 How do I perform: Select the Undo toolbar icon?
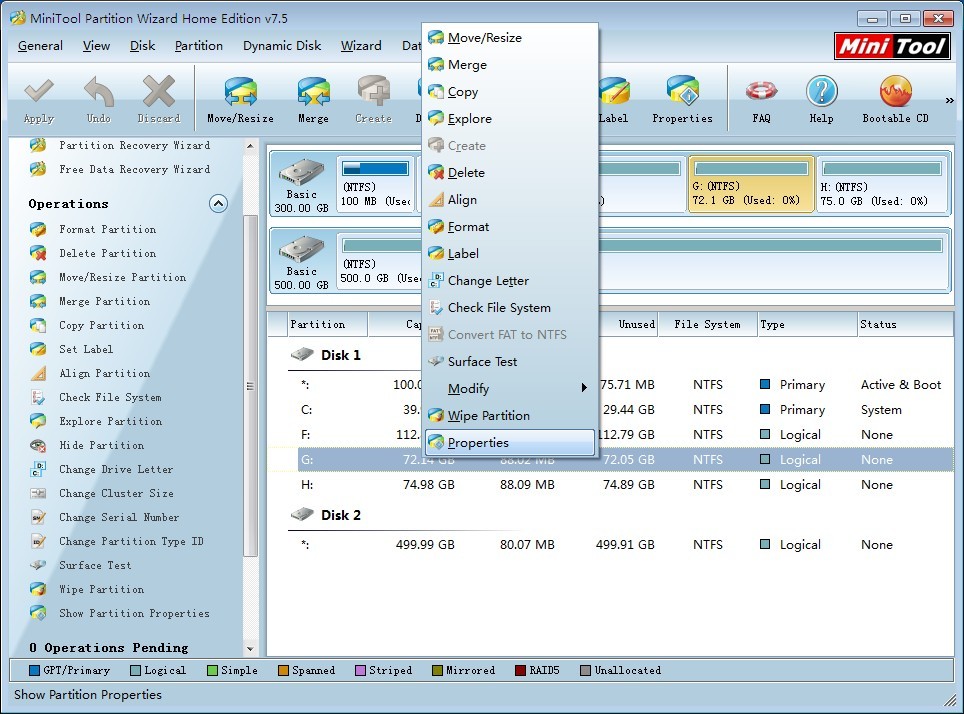[x=98, y=98]
